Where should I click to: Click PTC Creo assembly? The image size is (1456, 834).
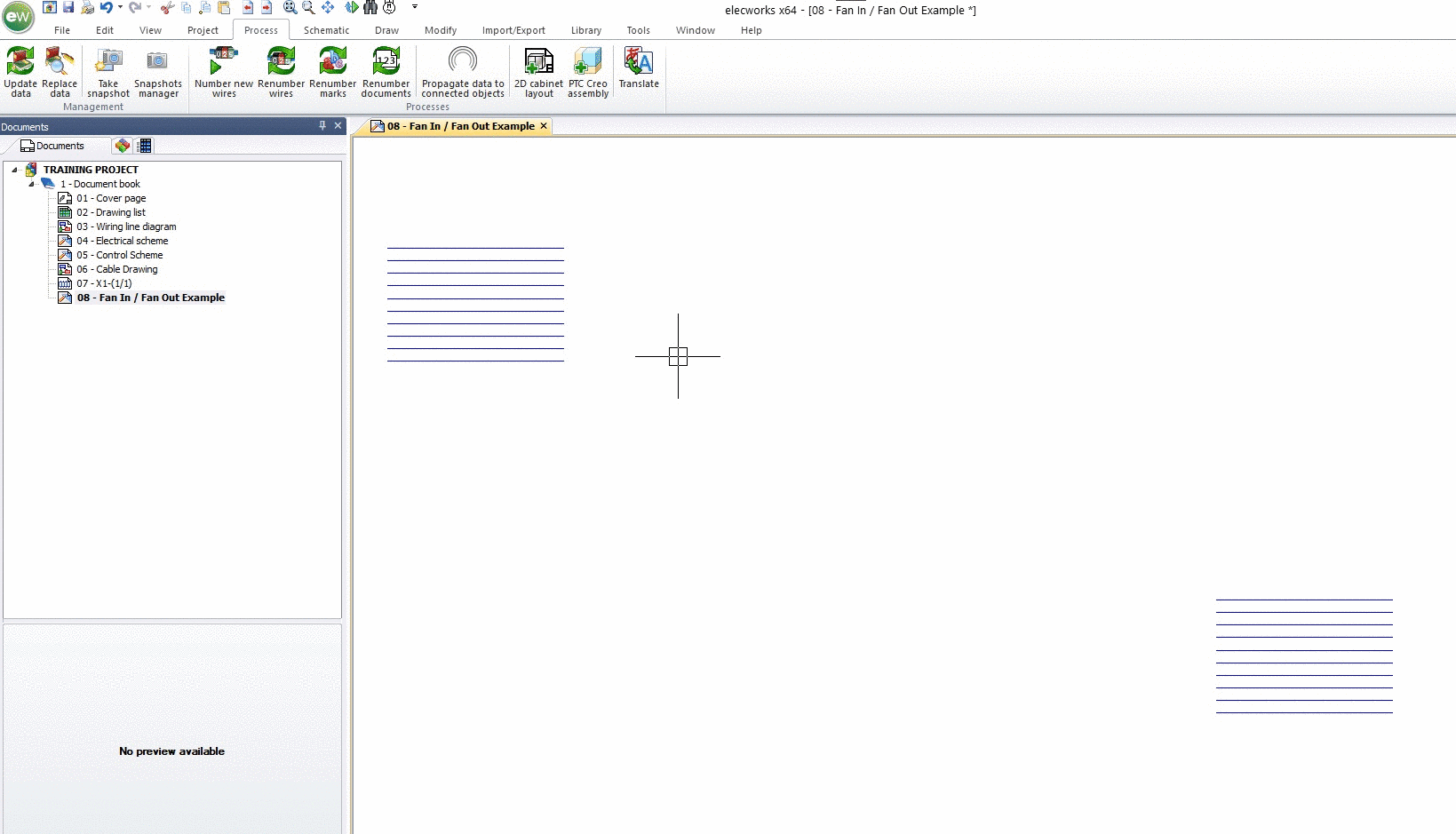(588, 72)
